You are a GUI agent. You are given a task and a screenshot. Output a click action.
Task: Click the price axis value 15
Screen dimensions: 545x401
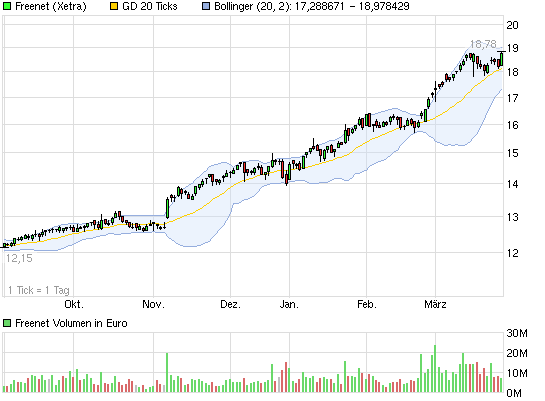pyautogui.click(x=512, y=153)
